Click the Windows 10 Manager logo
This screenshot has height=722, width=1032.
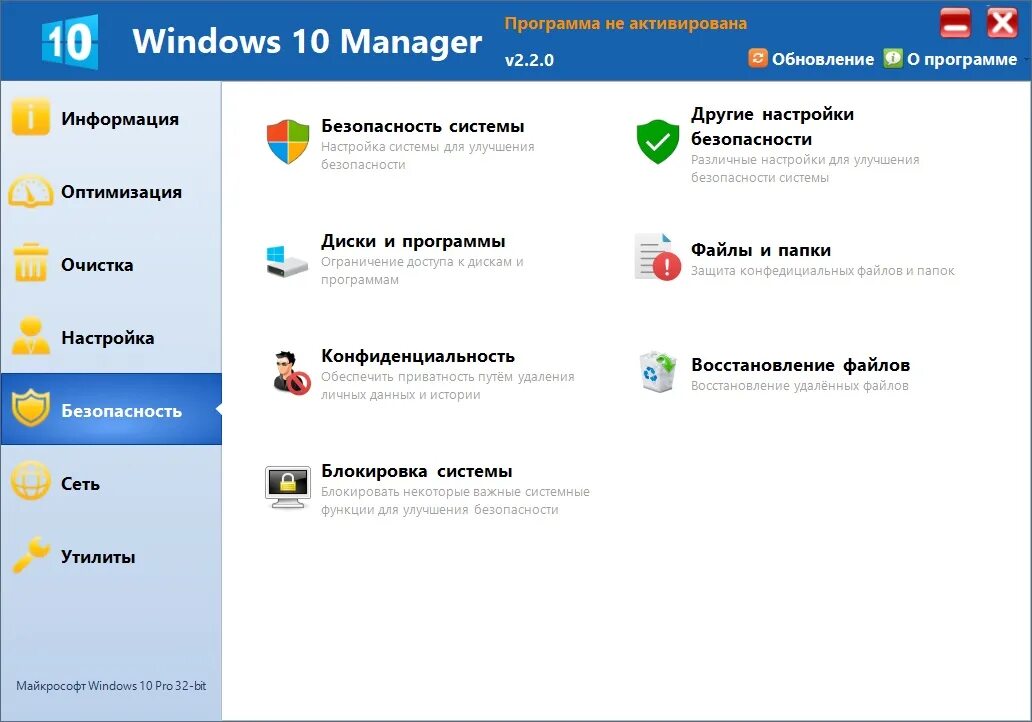(70, 41)
